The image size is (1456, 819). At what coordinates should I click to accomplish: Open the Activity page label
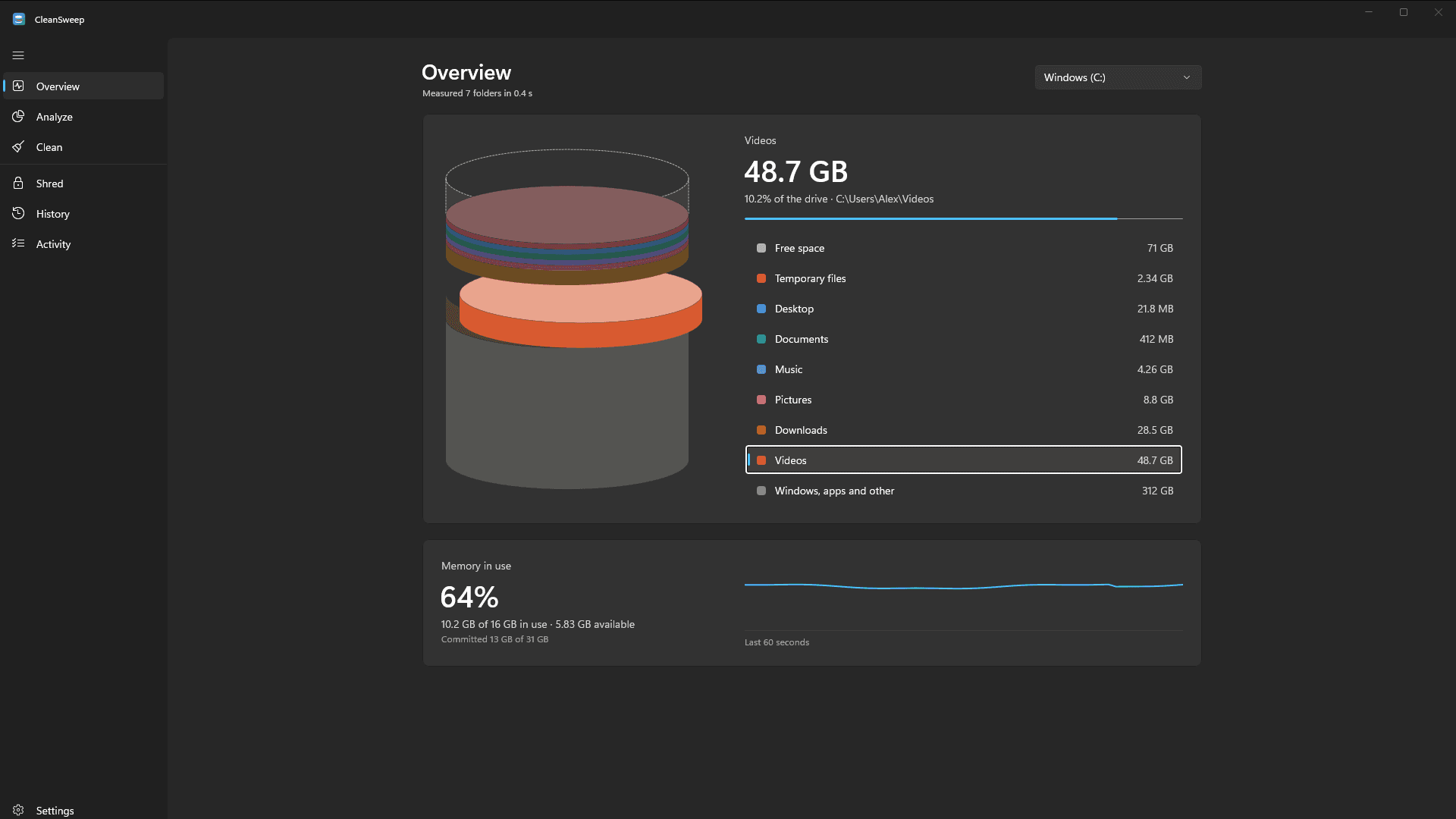click(53, 244)
